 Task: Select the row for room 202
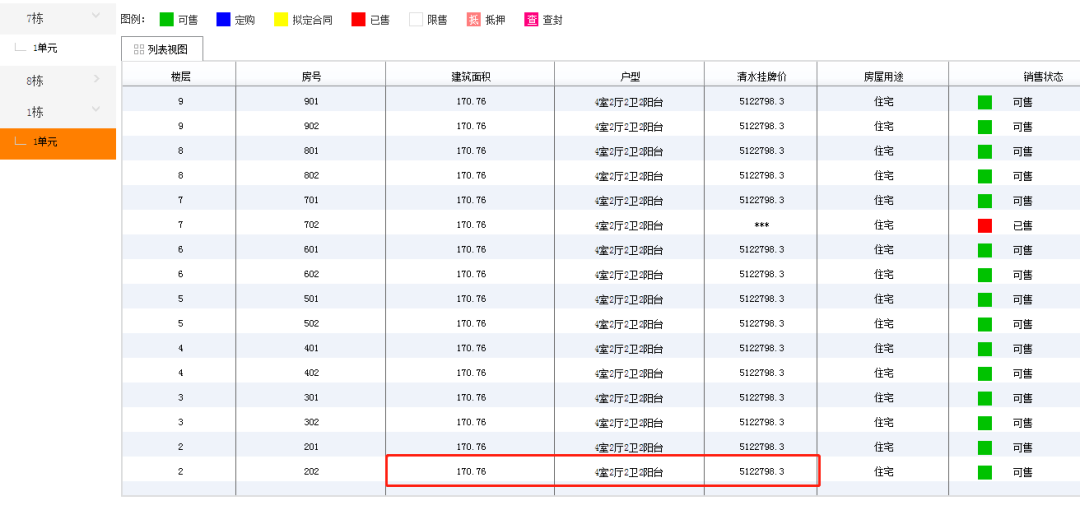coord(601,472)
